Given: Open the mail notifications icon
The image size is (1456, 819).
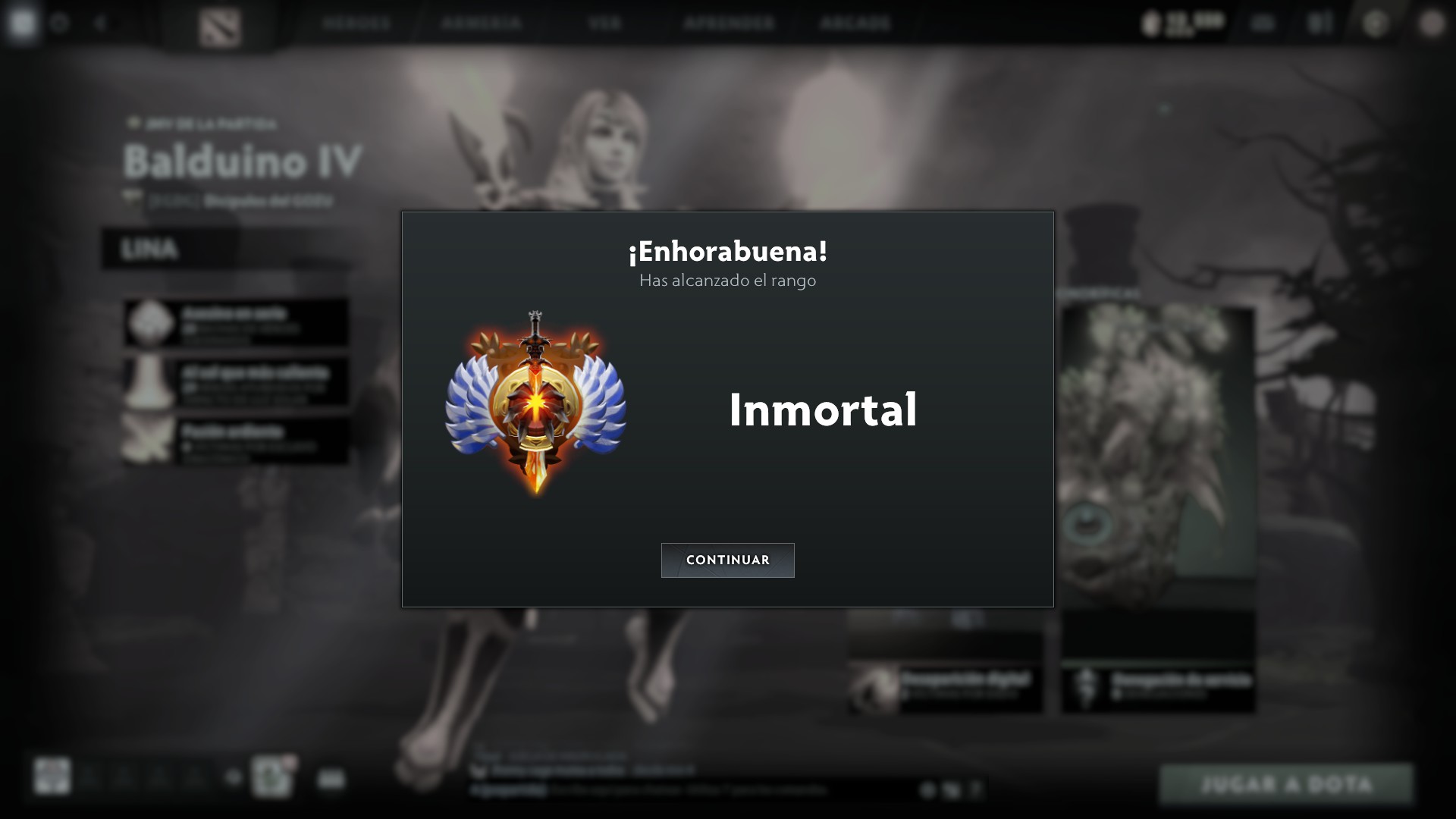Looking at the screenshot, I should coord(1263,24).
